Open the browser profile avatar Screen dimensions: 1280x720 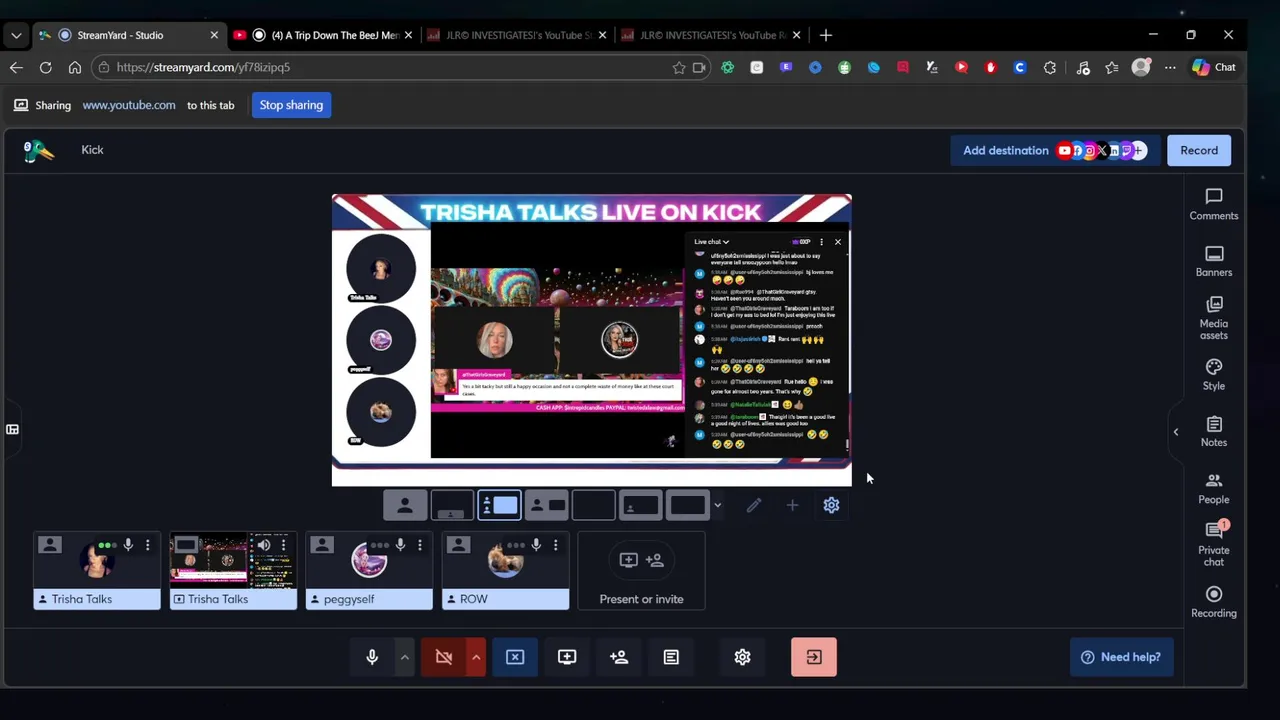1141,67
